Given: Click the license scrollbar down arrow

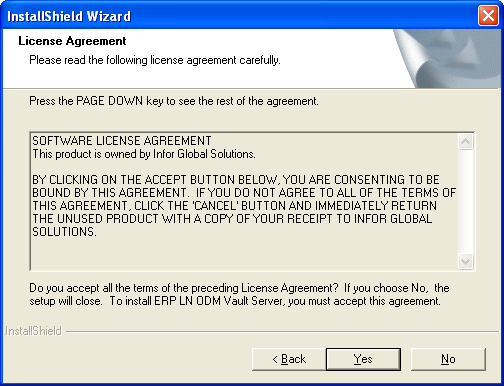Looking at the screenshot, I should point(465,261).
